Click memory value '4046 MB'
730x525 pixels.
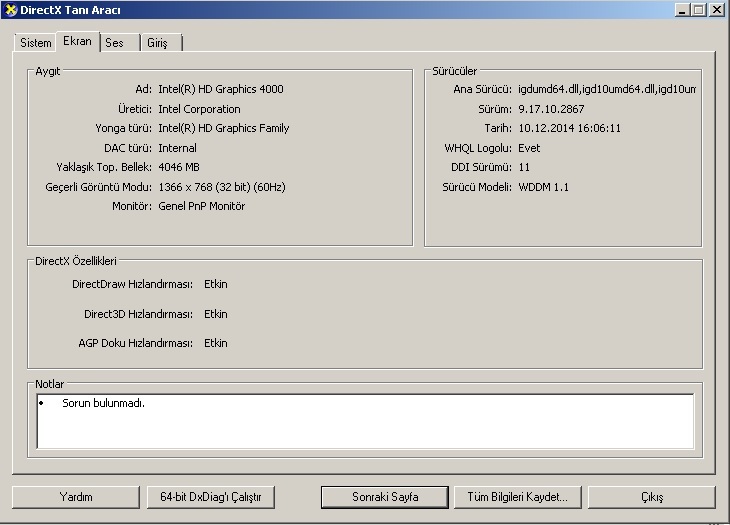coord(179,167)
